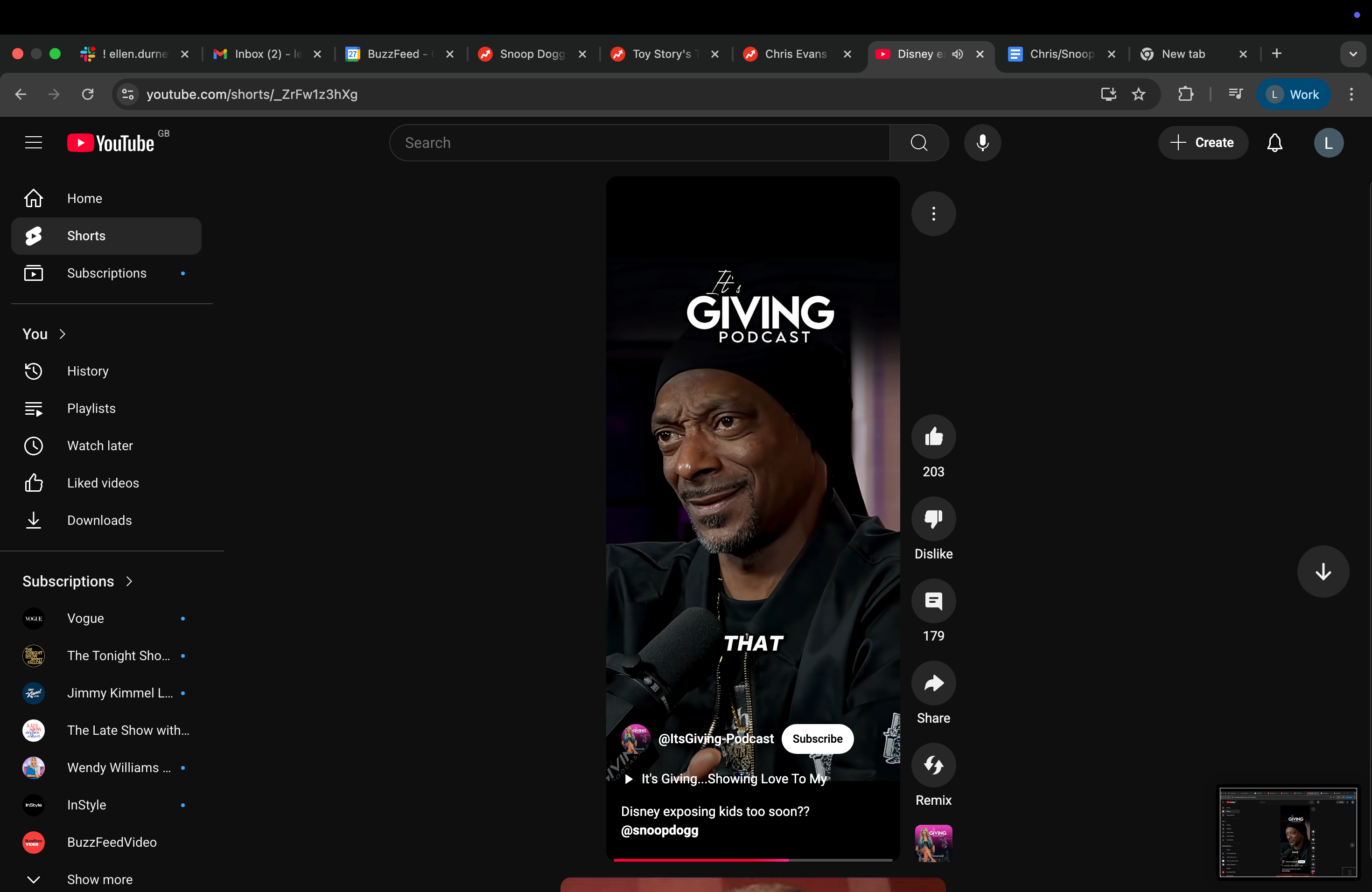Viewport: 1372px width, 892px height.
Task: Open the comments panel showing 179
Action: coord(933,601)
